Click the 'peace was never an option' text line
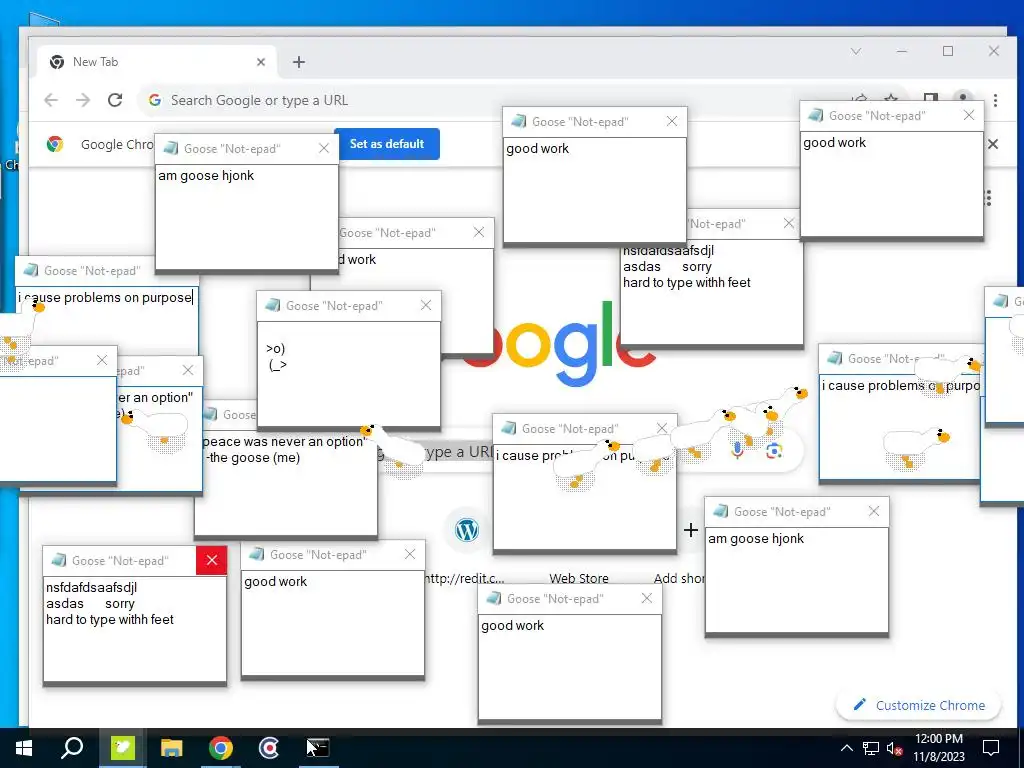 (284, 441)
